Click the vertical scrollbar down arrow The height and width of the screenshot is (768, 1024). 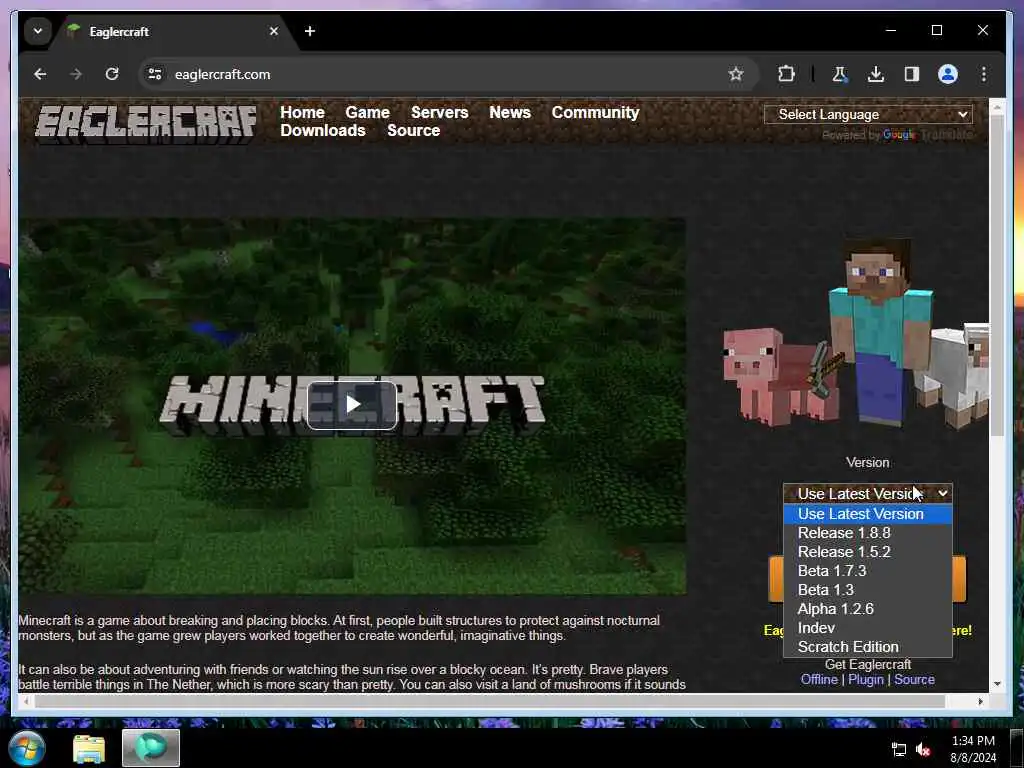pyautogui.click(x=997, y=684)
